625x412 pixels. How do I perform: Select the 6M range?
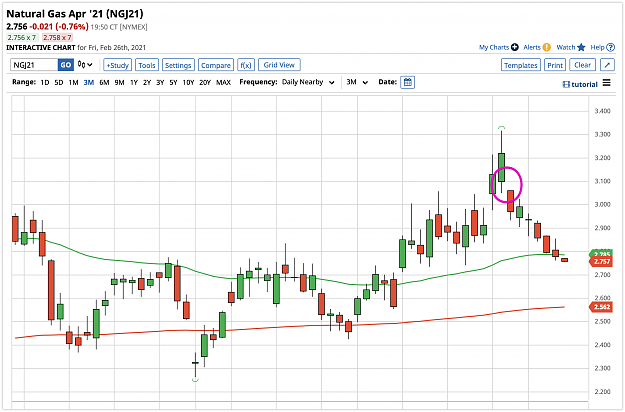(104, 82)
